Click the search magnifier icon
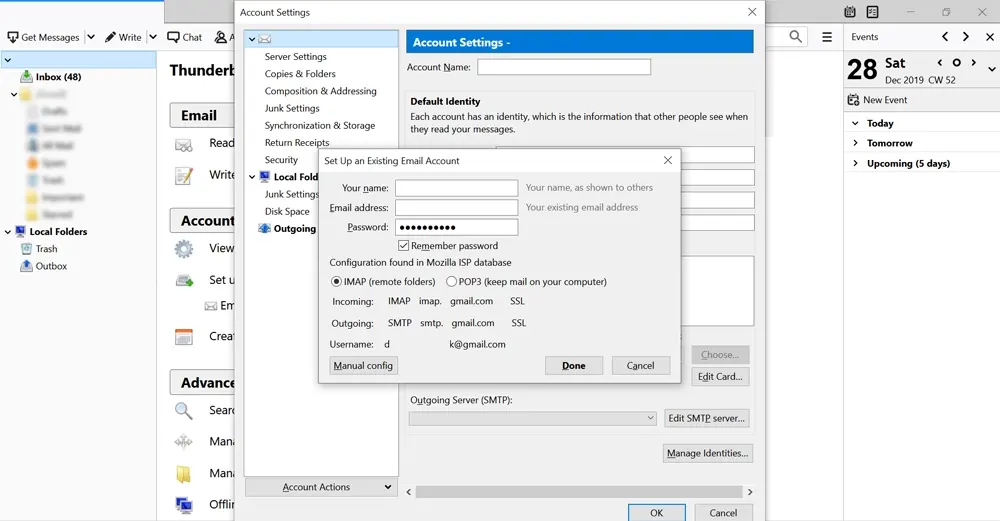 tap(796, 37)
